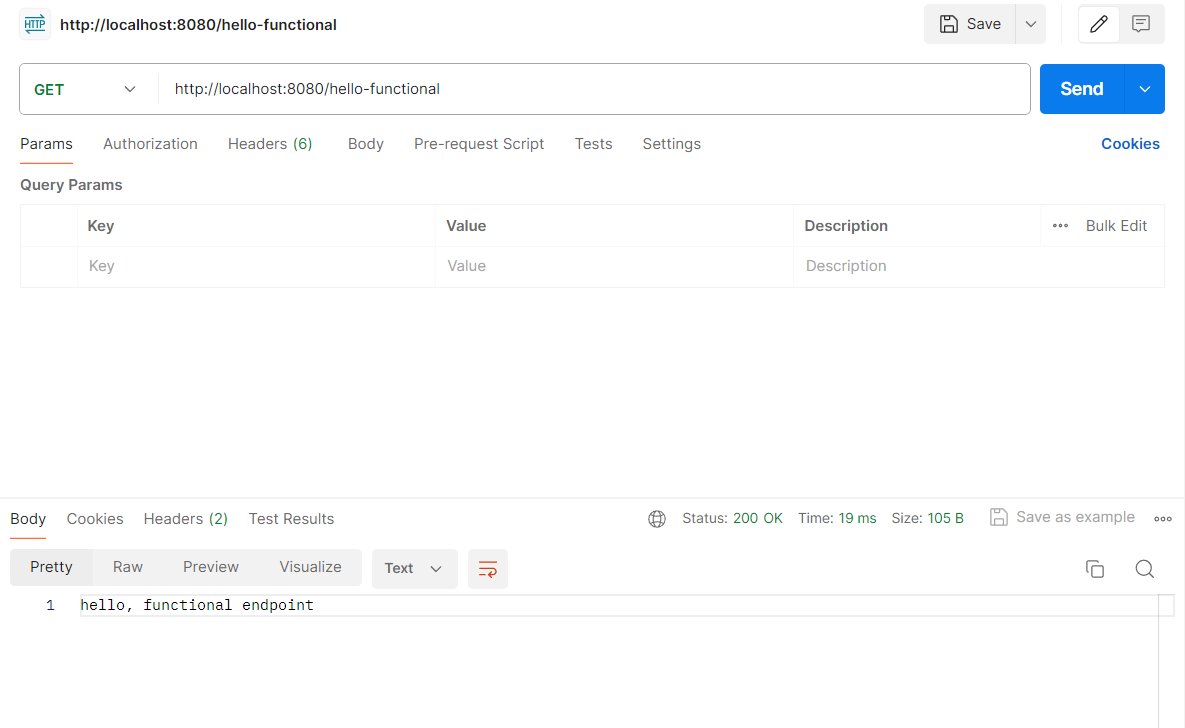Click the Description input cell

tap(979, 266)
